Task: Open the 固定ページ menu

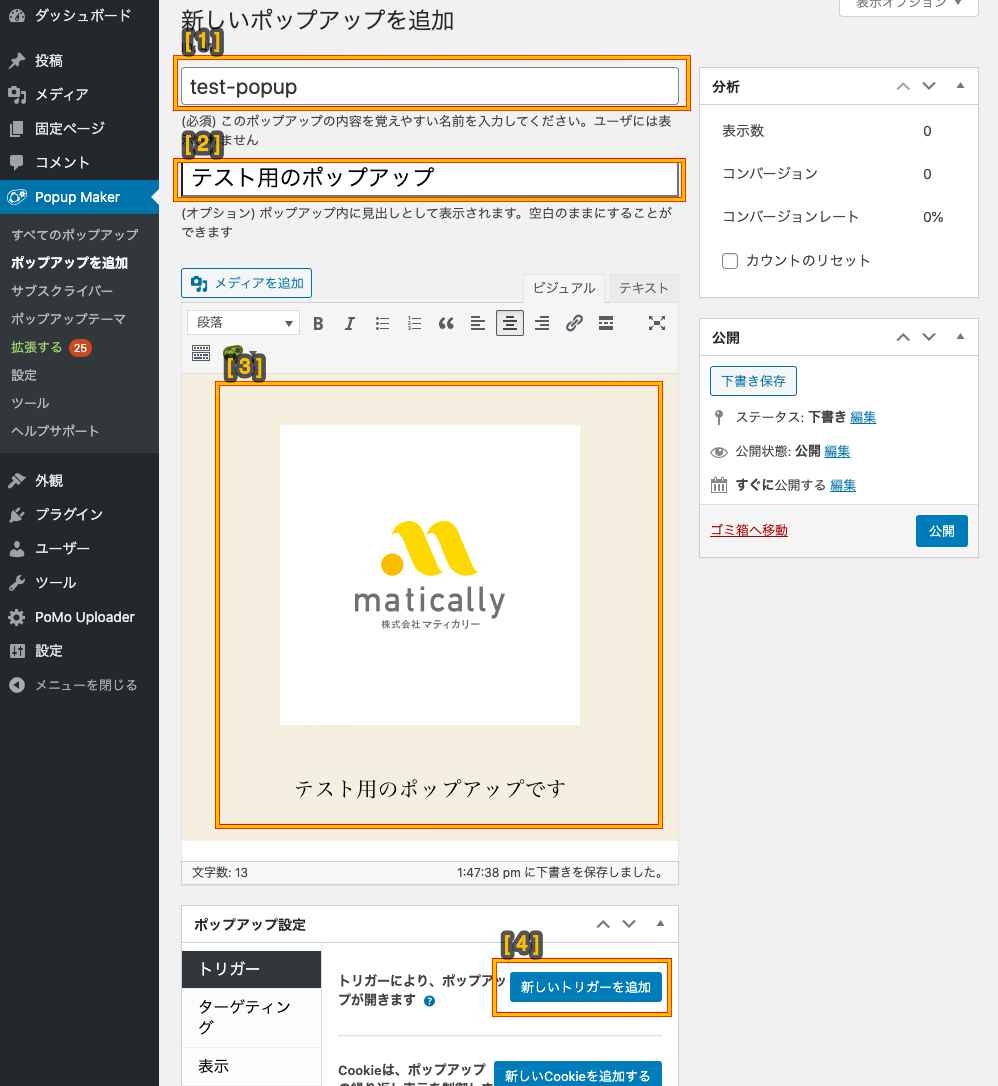Action: point(80,128)
